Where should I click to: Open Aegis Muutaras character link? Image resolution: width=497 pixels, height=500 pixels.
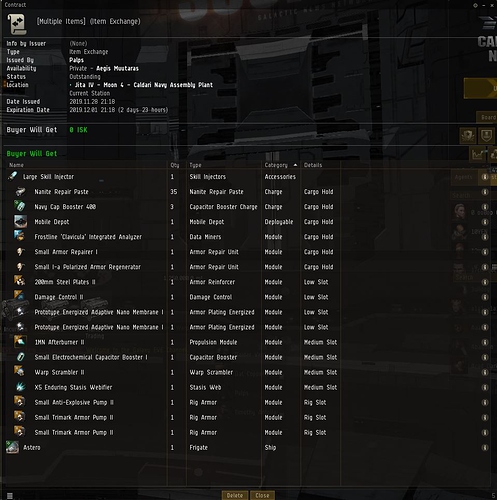117,68
